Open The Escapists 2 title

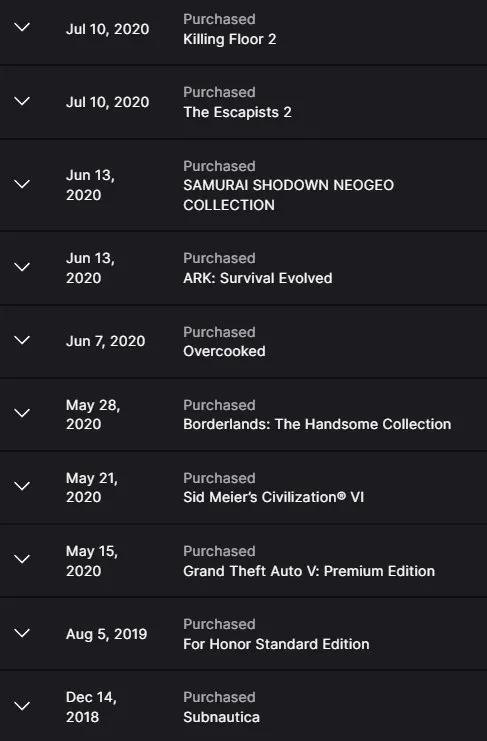(x=237, y=112)
